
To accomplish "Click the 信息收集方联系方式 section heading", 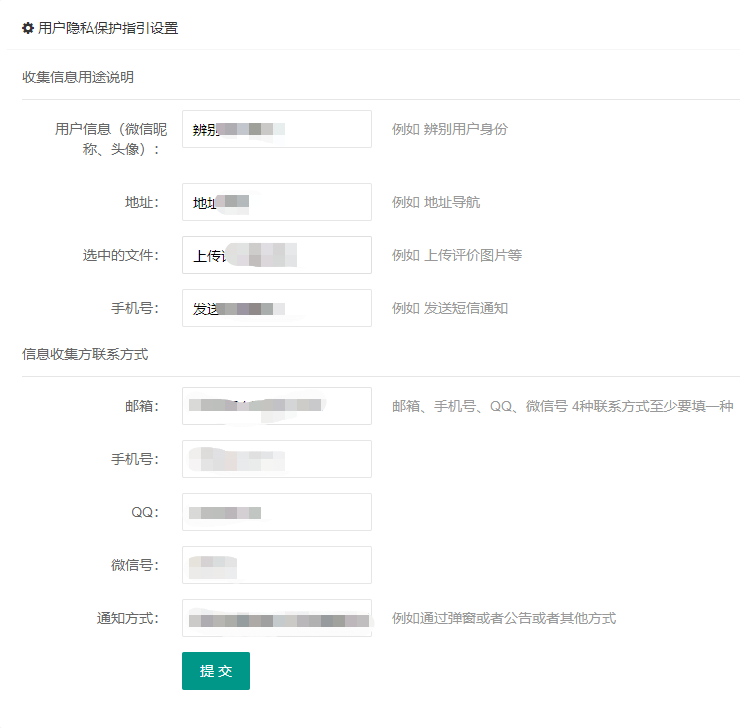I will tap(85, 354).
